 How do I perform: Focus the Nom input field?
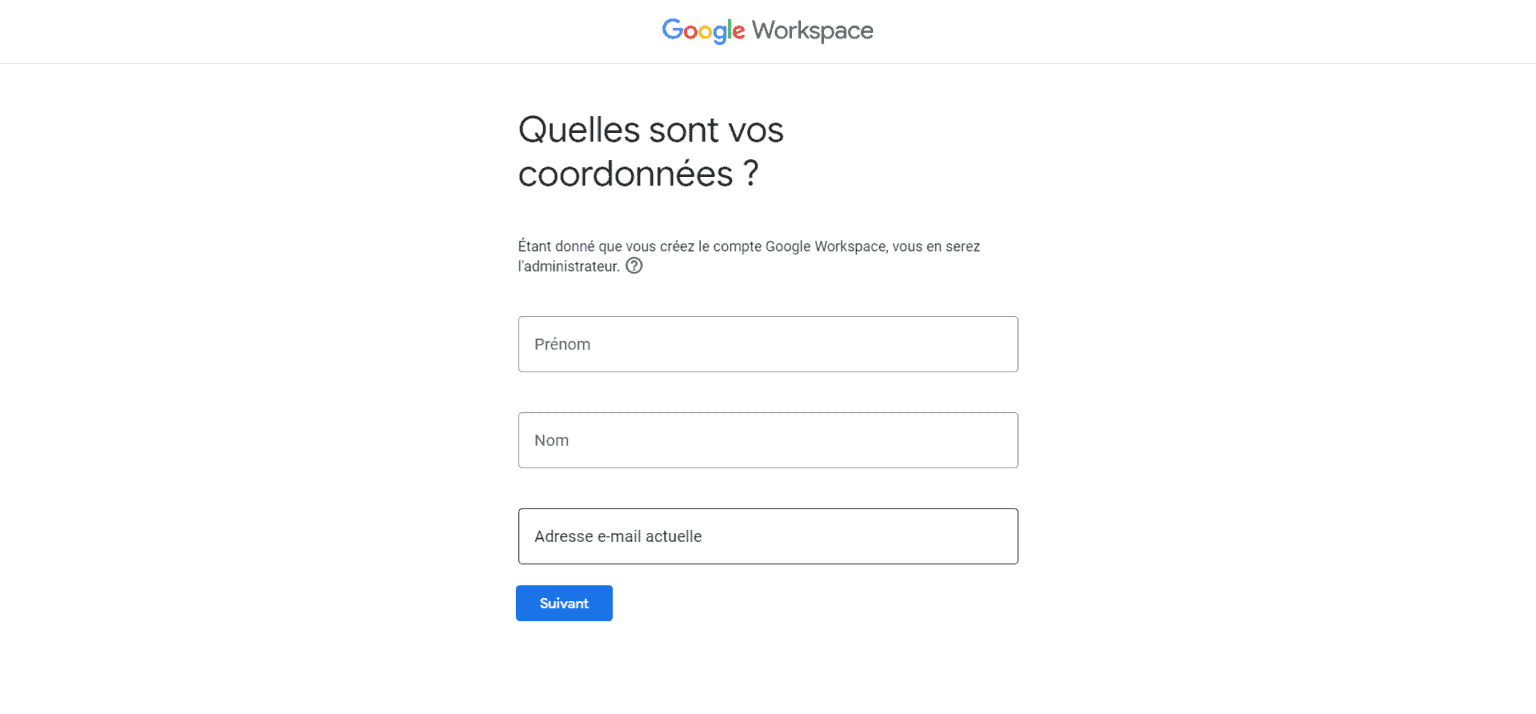tap(768, 440)
